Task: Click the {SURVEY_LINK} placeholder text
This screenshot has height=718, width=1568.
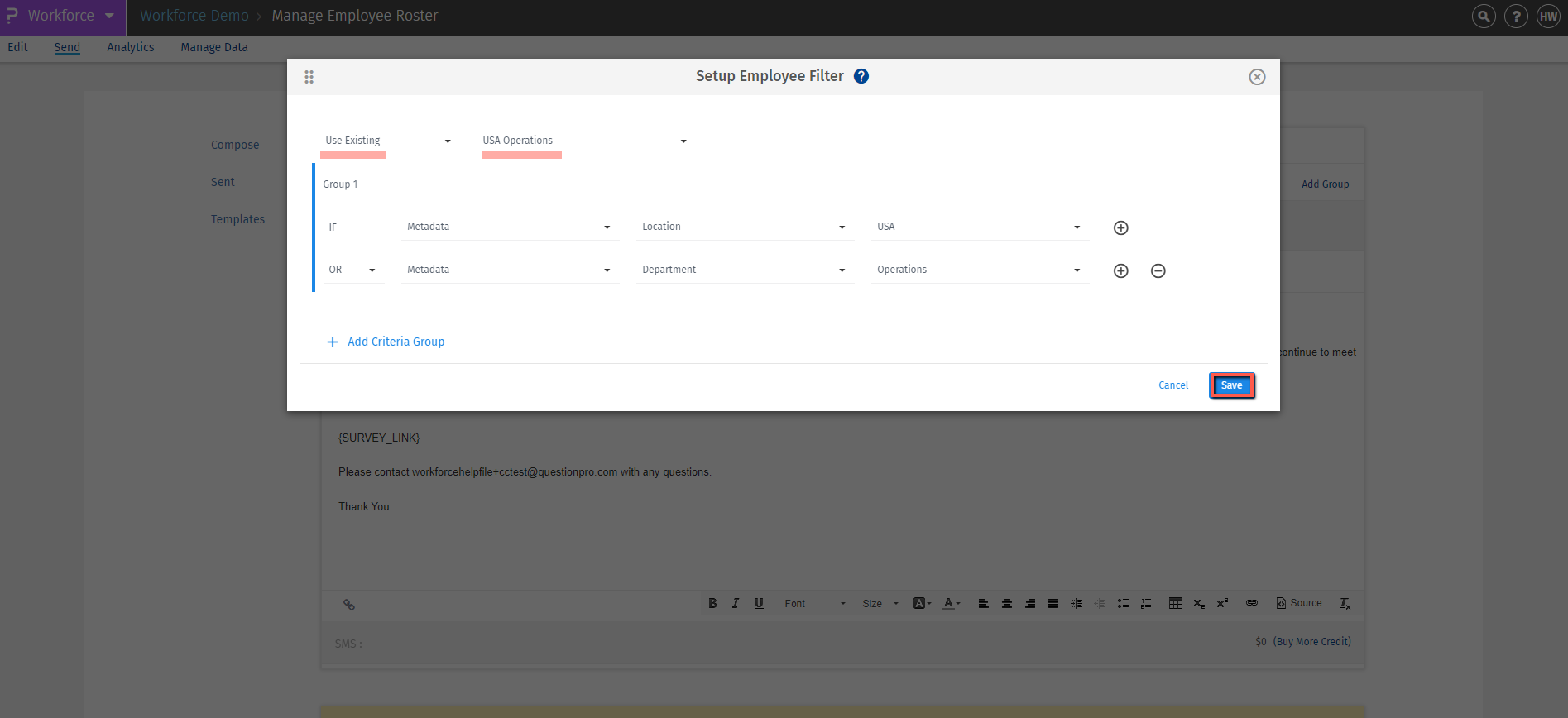Action: coord(379,438)
